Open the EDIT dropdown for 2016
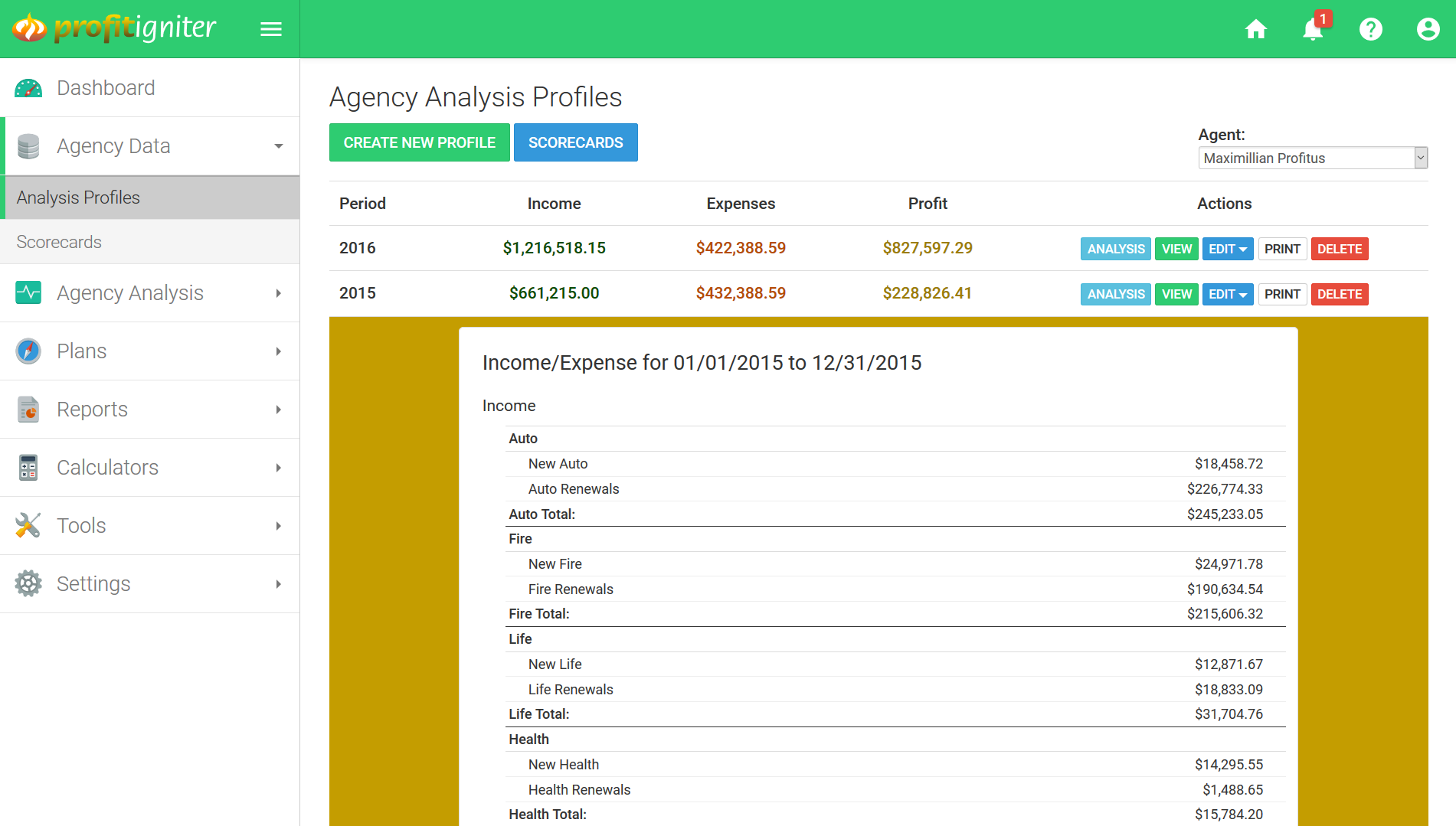The image size is (1456, 826). tap(1227, 249)
